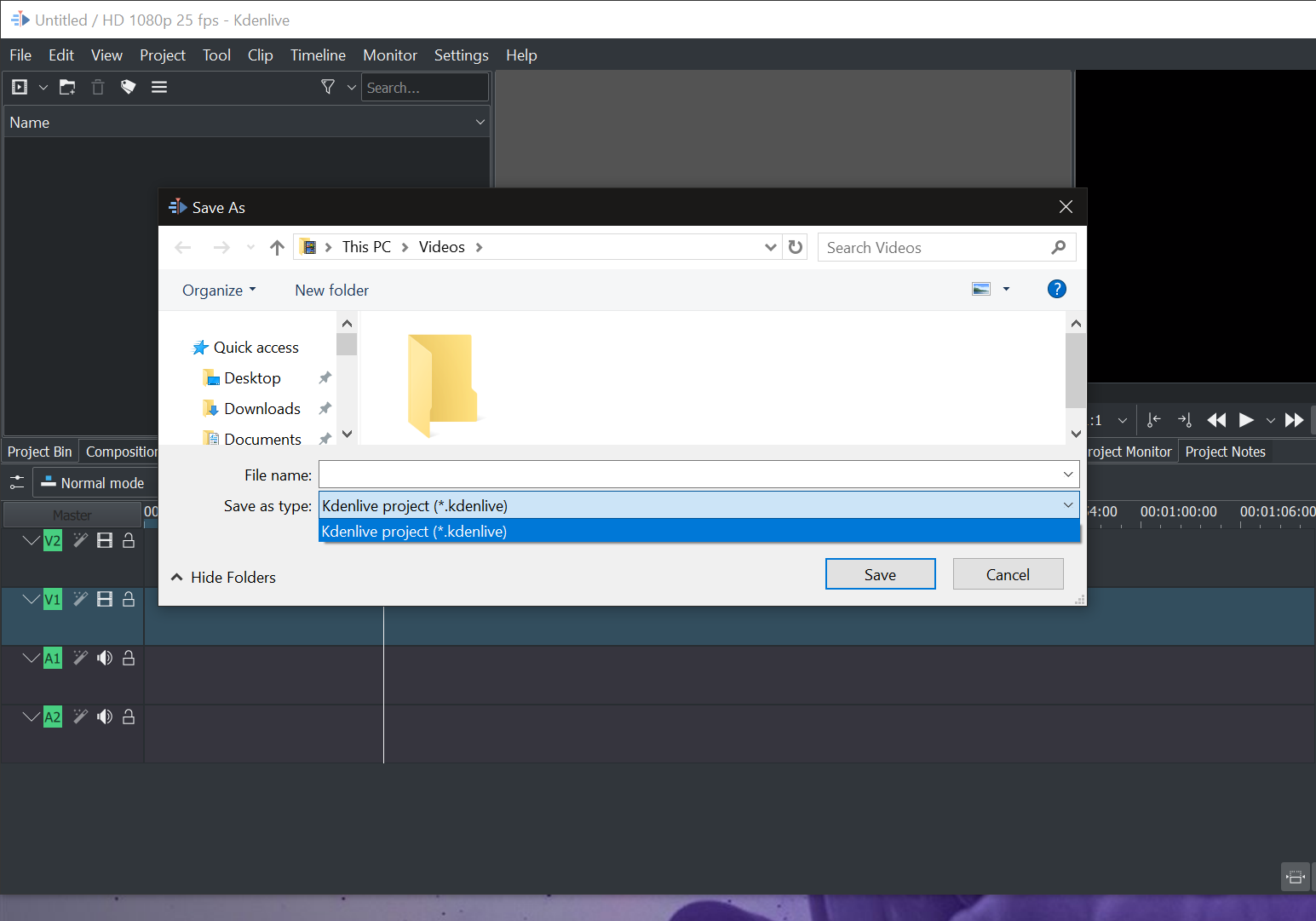Expand the address bar history dropdown
Viewport: 1316px width, 921px height.
coord(771,247)
